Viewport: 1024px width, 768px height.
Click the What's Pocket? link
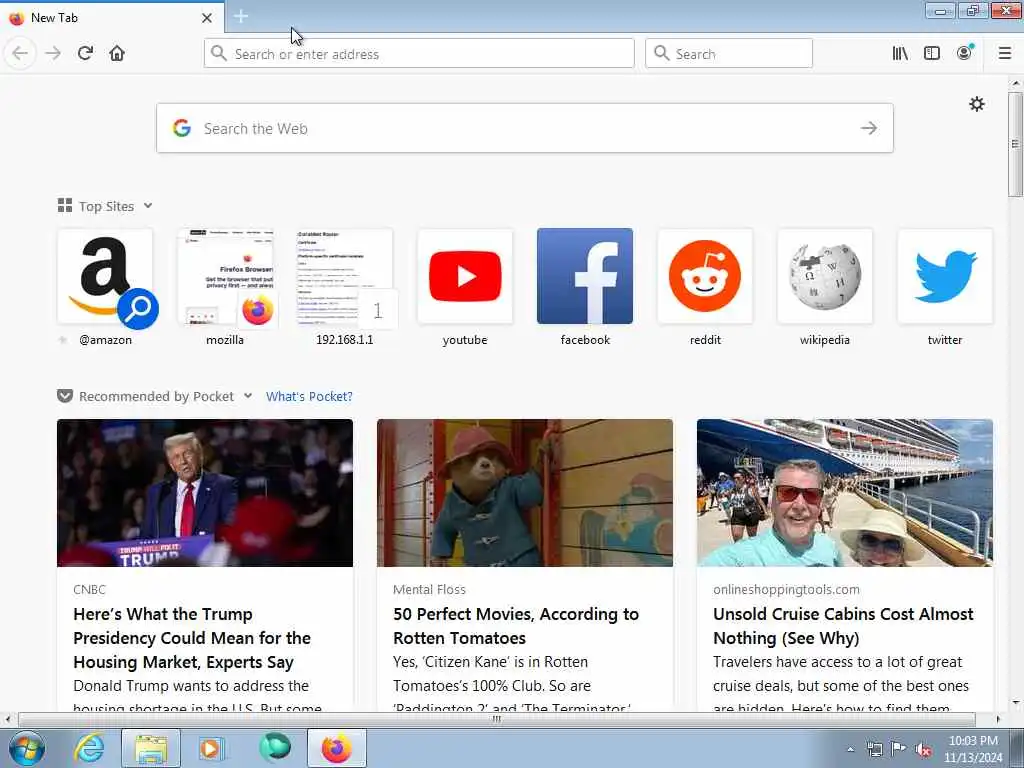point(309,396)
